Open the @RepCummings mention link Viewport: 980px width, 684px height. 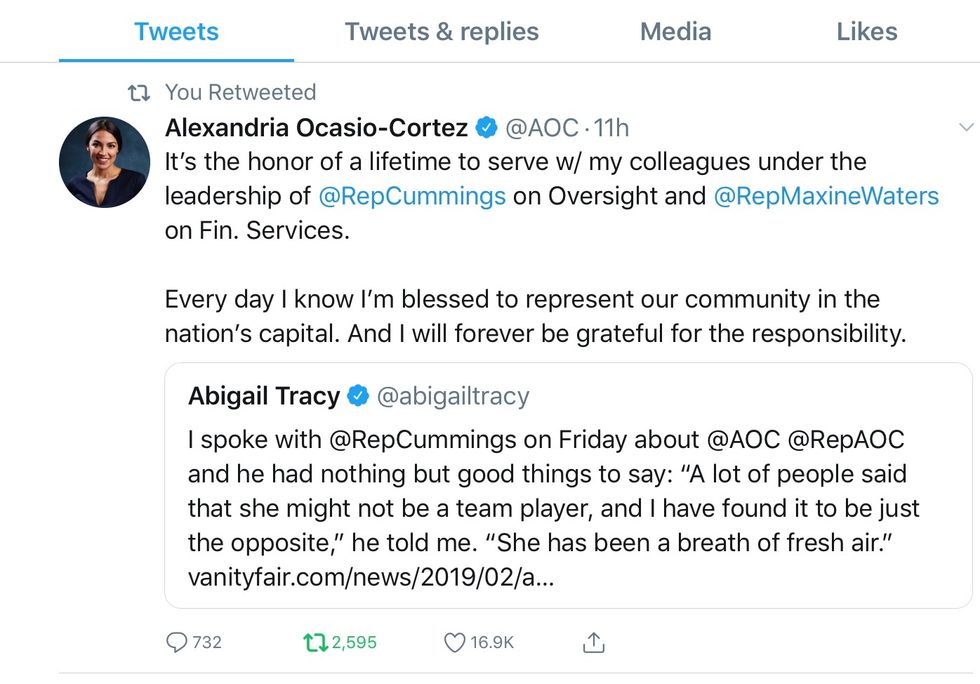[412, 196]
